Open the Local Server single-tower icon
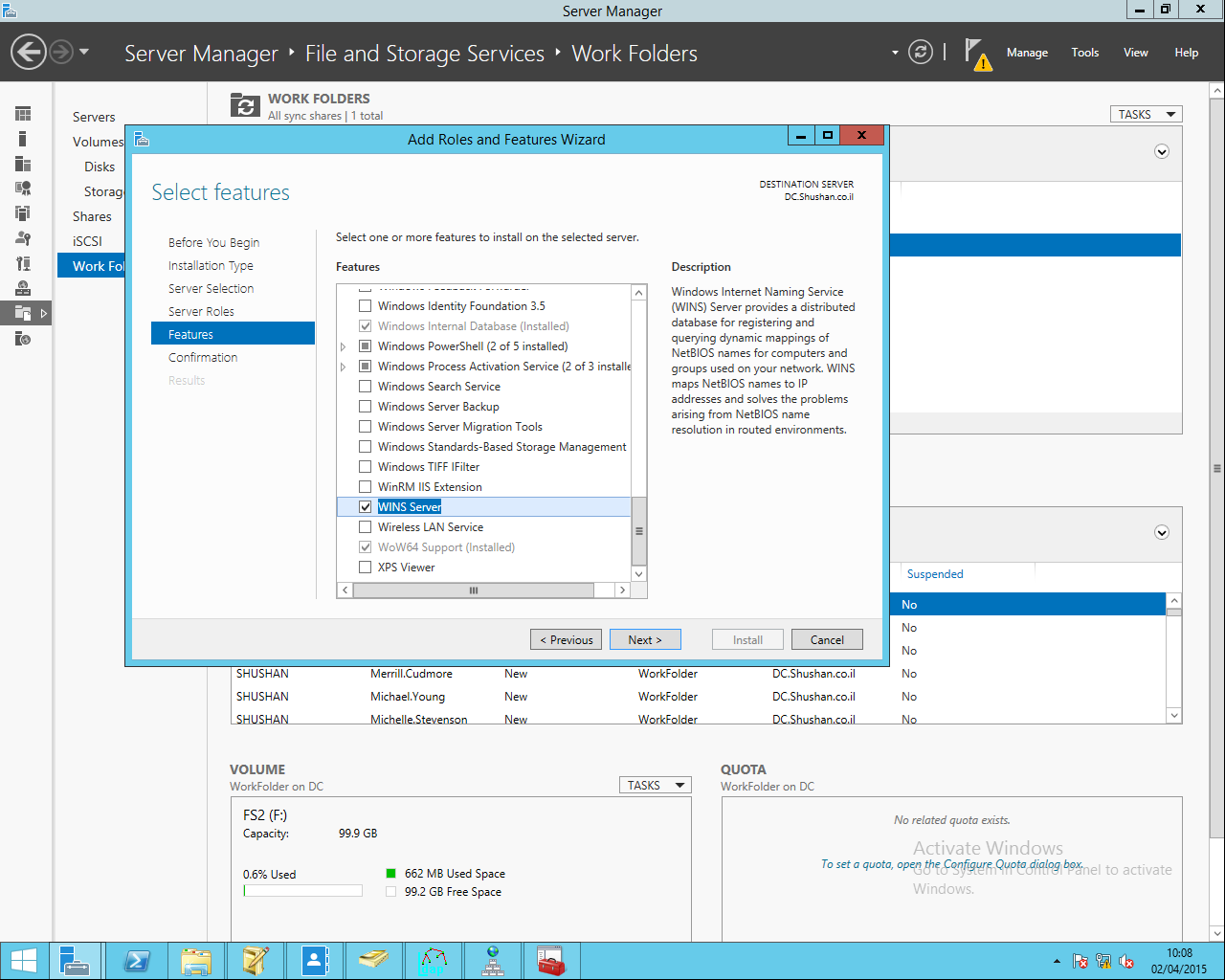 point(23,139)
